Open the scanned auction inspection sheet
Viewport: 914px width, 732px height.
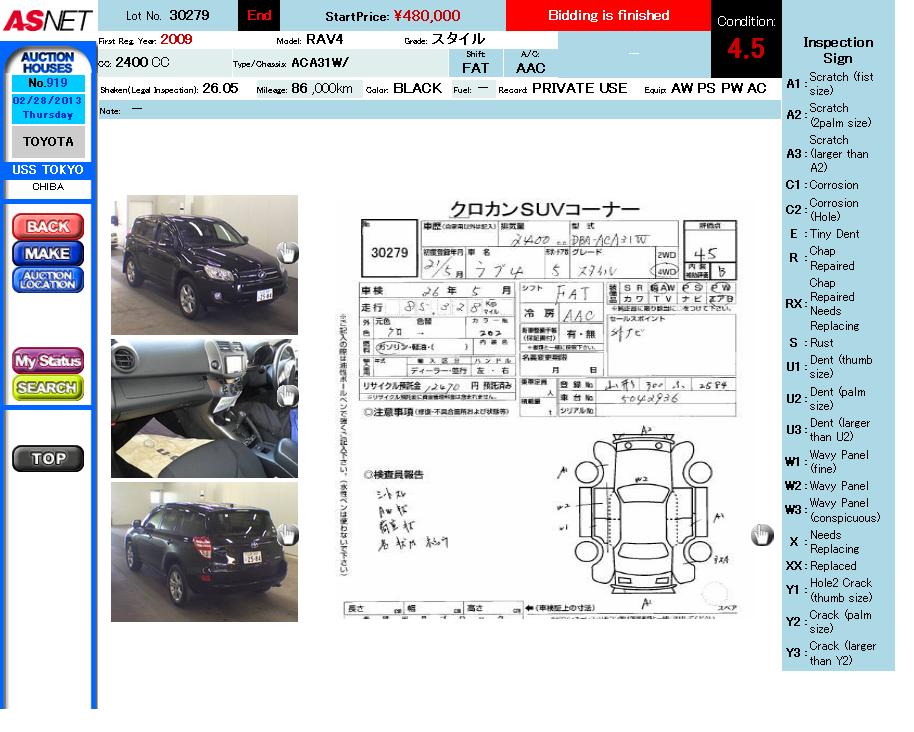coord(540,410)
